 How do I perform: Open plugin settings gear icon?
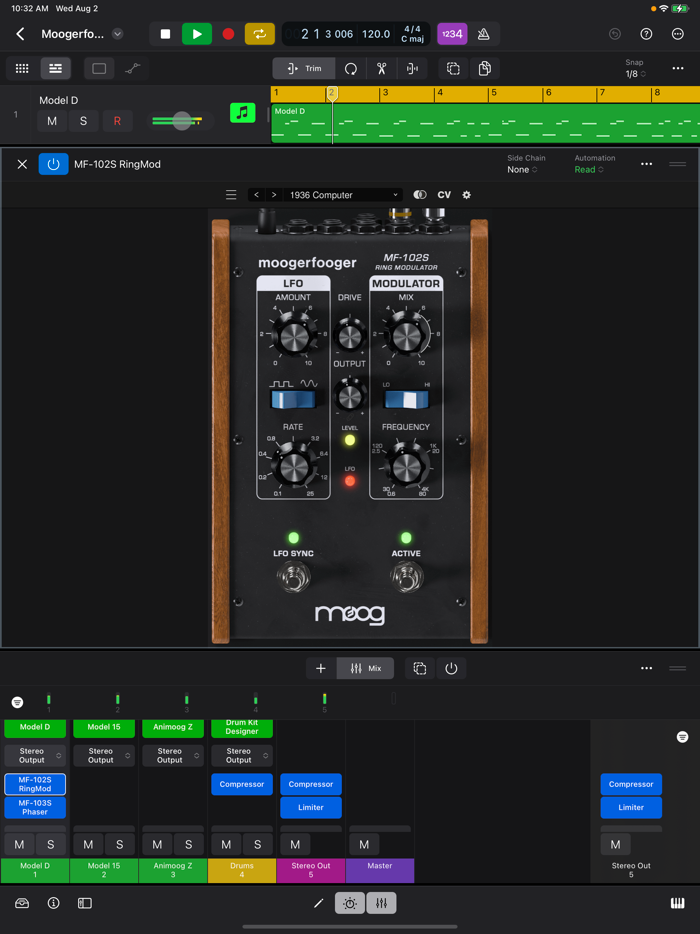coord(466,195)
